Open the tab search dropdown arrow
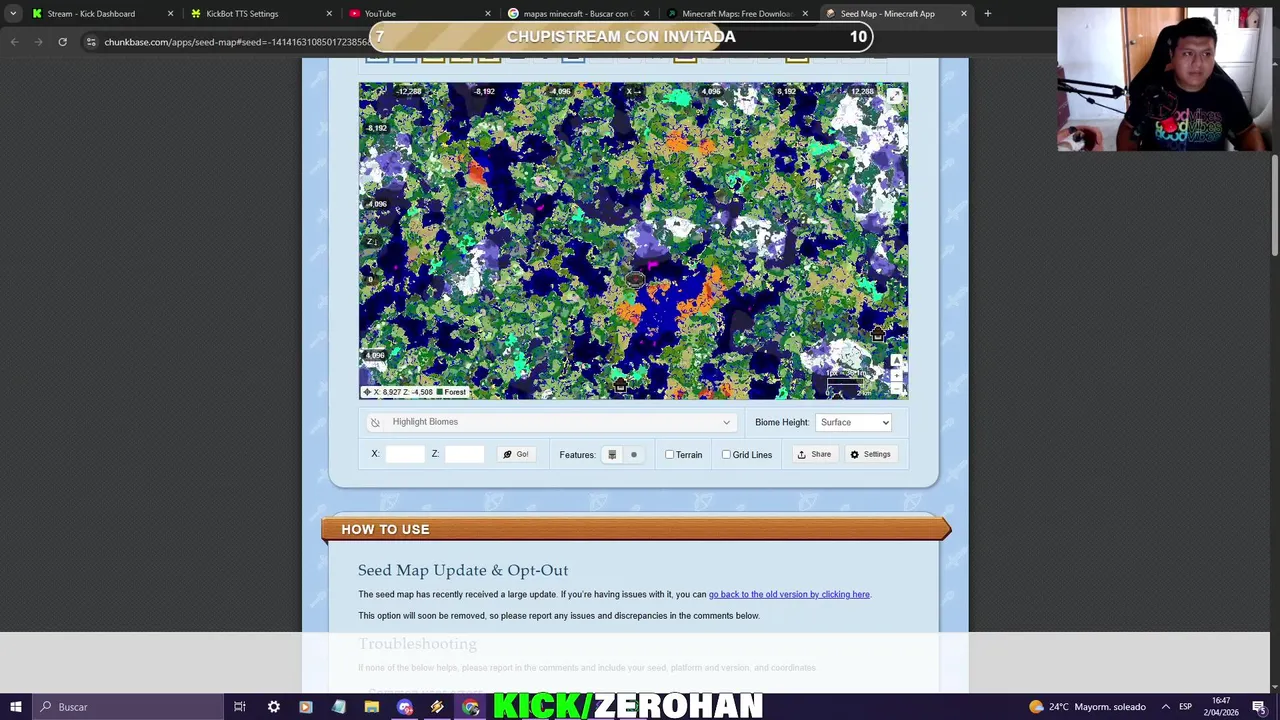The width and height of the screenshot is (1280, 720). pyautogui.click(x=12, y=14)
